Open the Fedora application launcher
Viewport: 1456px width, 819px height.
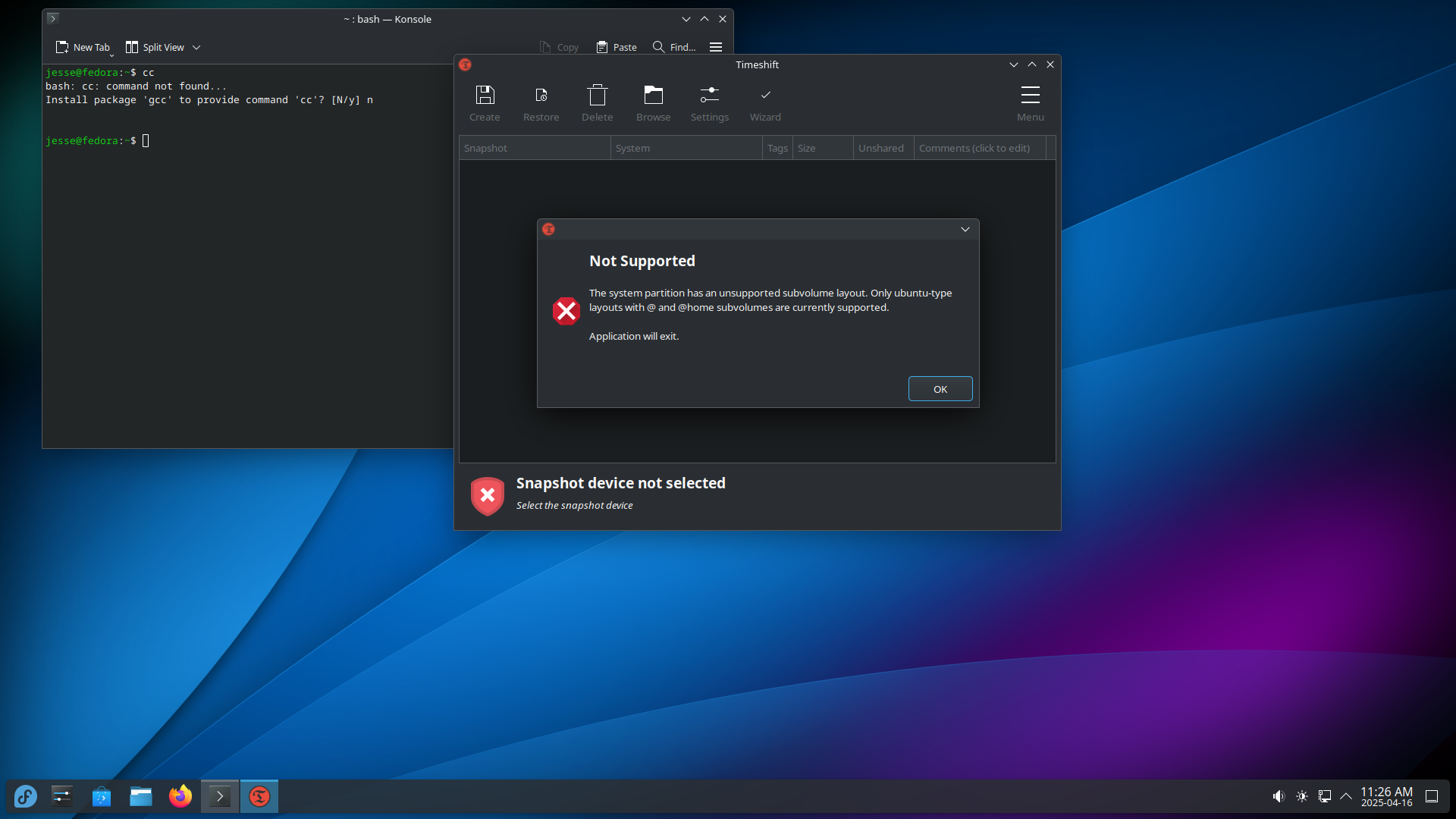pyautogui.click(x=25, y=796)
